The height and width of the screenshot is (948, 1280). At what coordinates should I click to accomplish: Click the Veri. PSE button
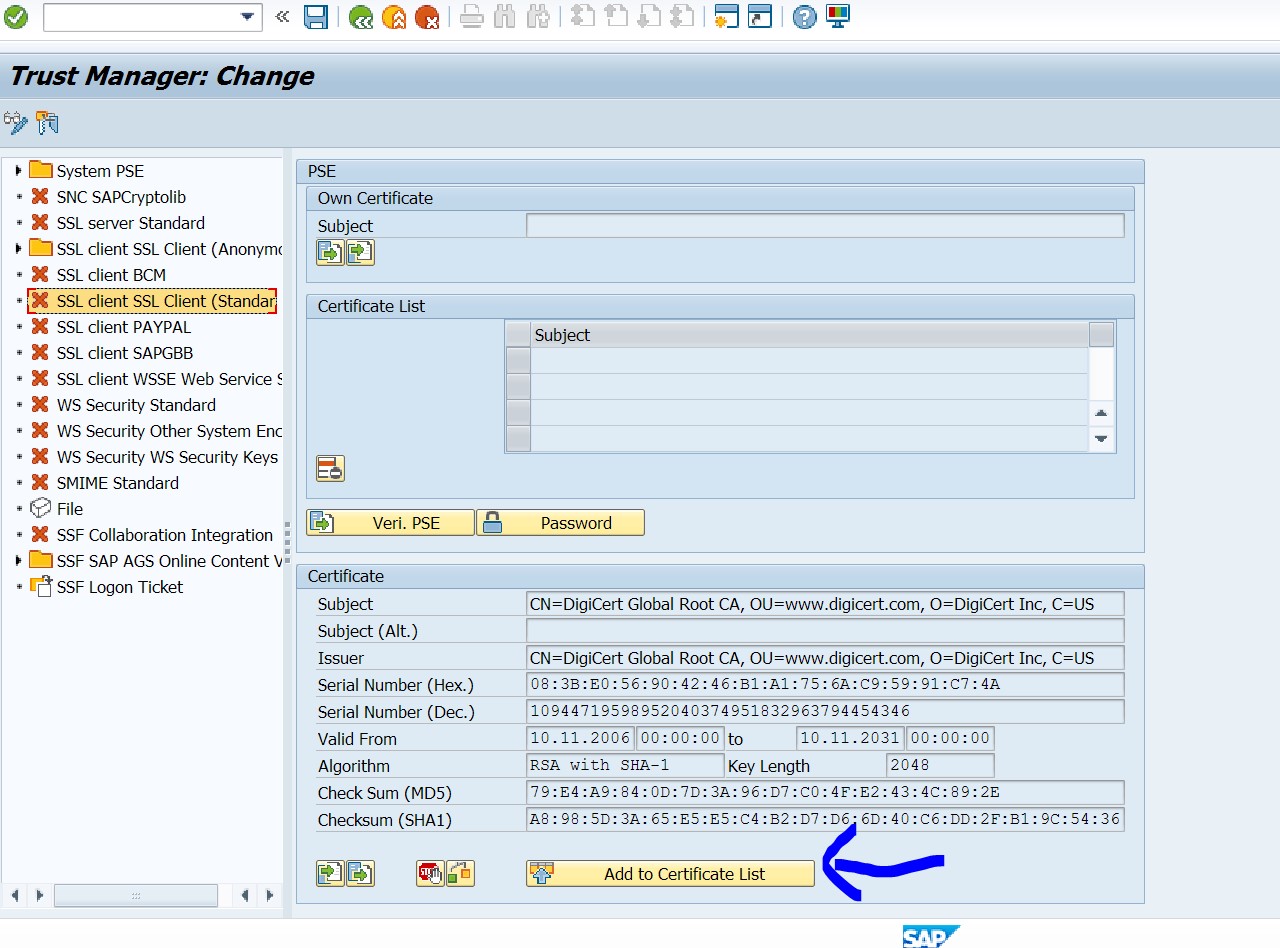coord(390,523)
